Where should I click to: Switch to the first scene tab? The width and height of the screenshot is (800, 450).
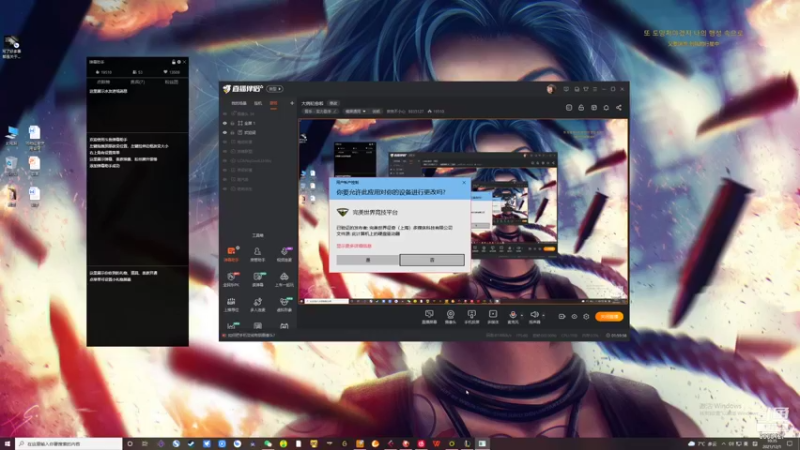[x=239, y=103]
